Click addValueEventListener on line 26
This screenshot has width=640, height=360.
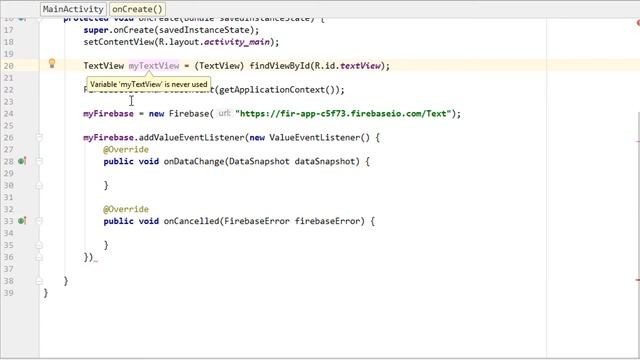pyautogui.click(x=191, y=138)
